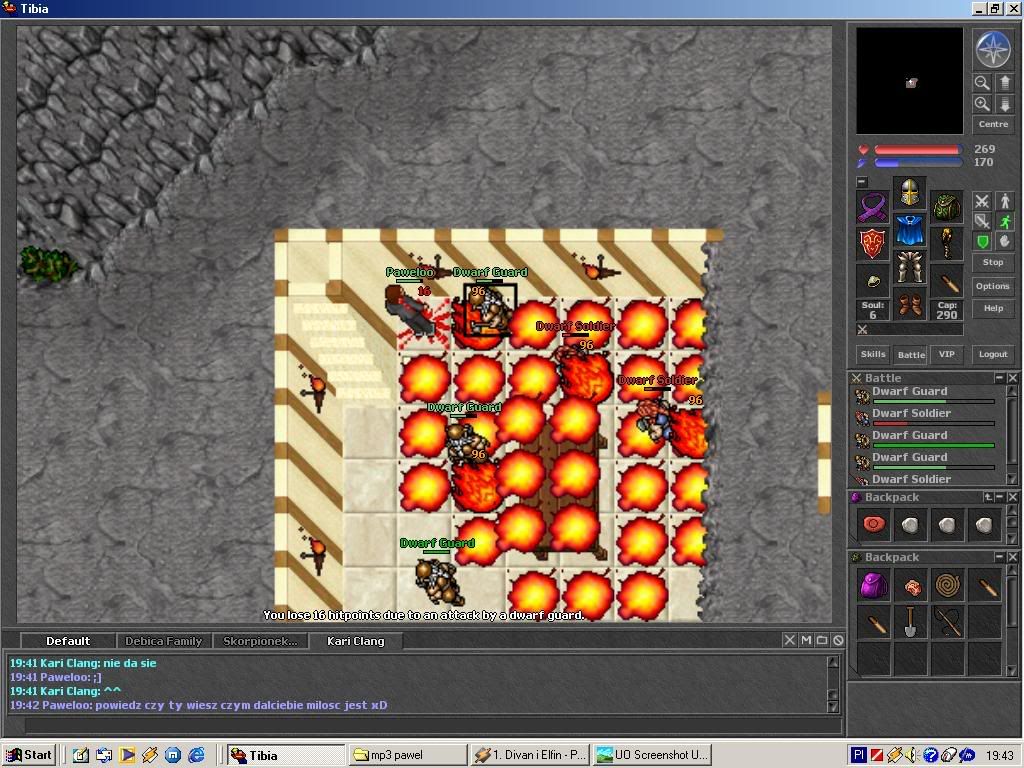
Task: Click the Centre minimap button
Action: click(x=993, y=124)
